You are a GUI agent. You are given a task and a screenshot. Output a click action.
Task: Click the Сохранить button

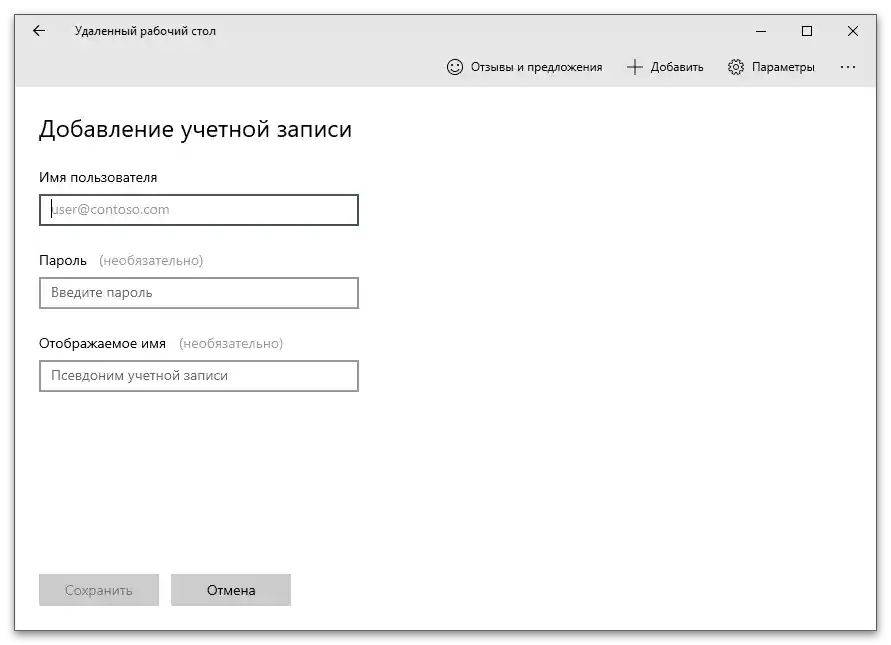99,590
